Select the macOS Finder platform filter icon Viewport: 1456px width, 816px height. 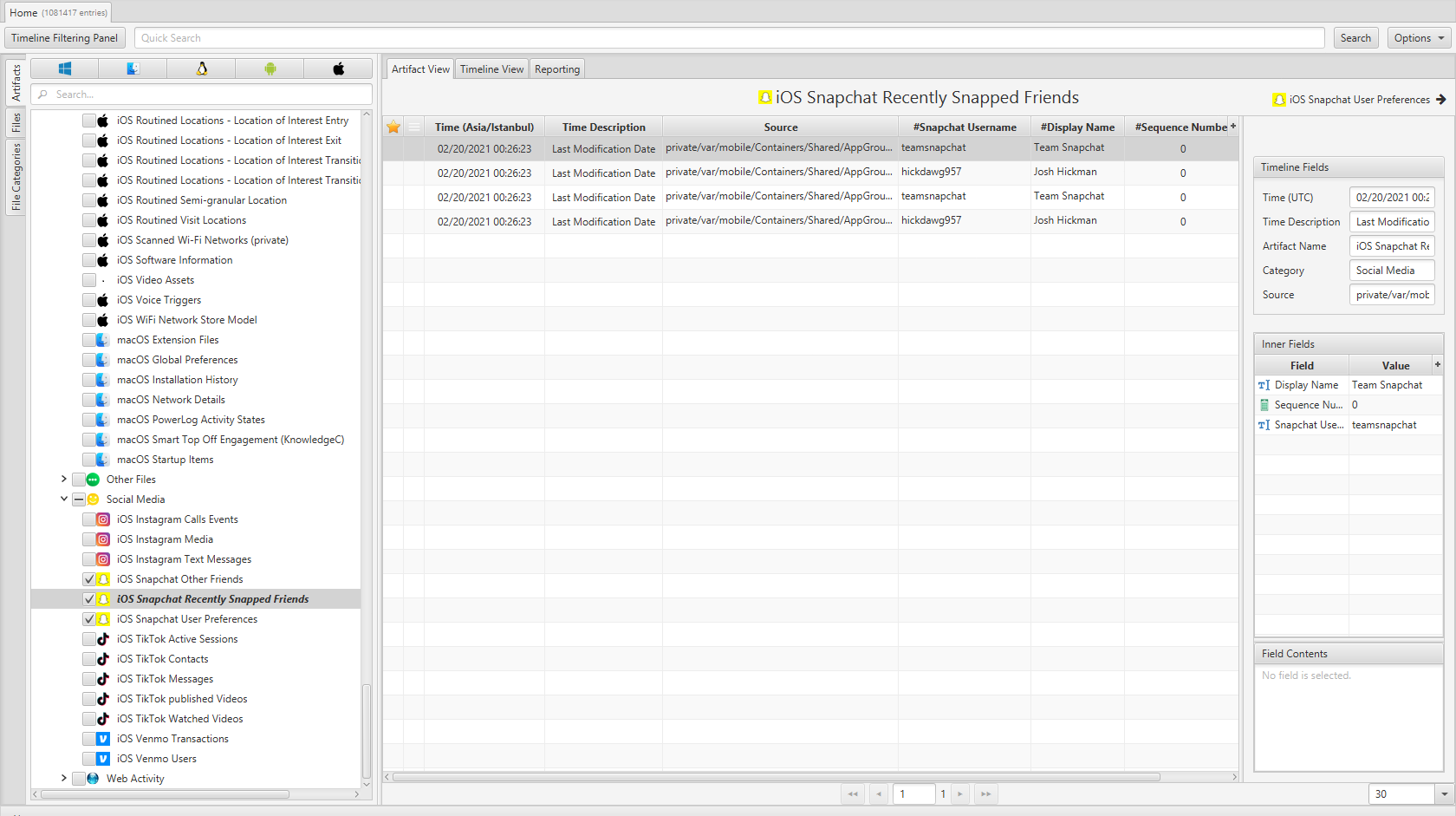(x=133, y=69)
